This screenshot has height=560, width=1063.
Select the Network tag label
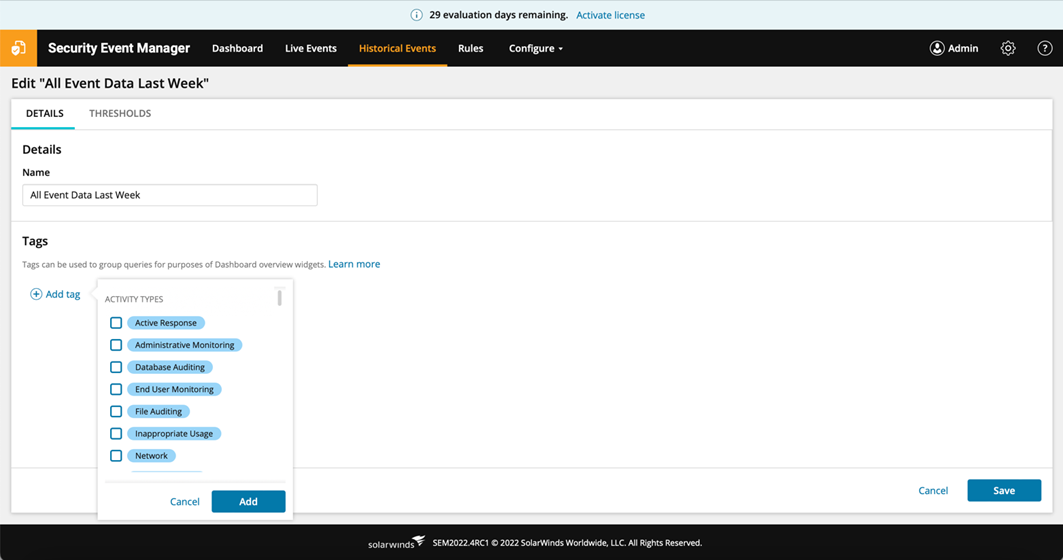click(x=151, y=456)
